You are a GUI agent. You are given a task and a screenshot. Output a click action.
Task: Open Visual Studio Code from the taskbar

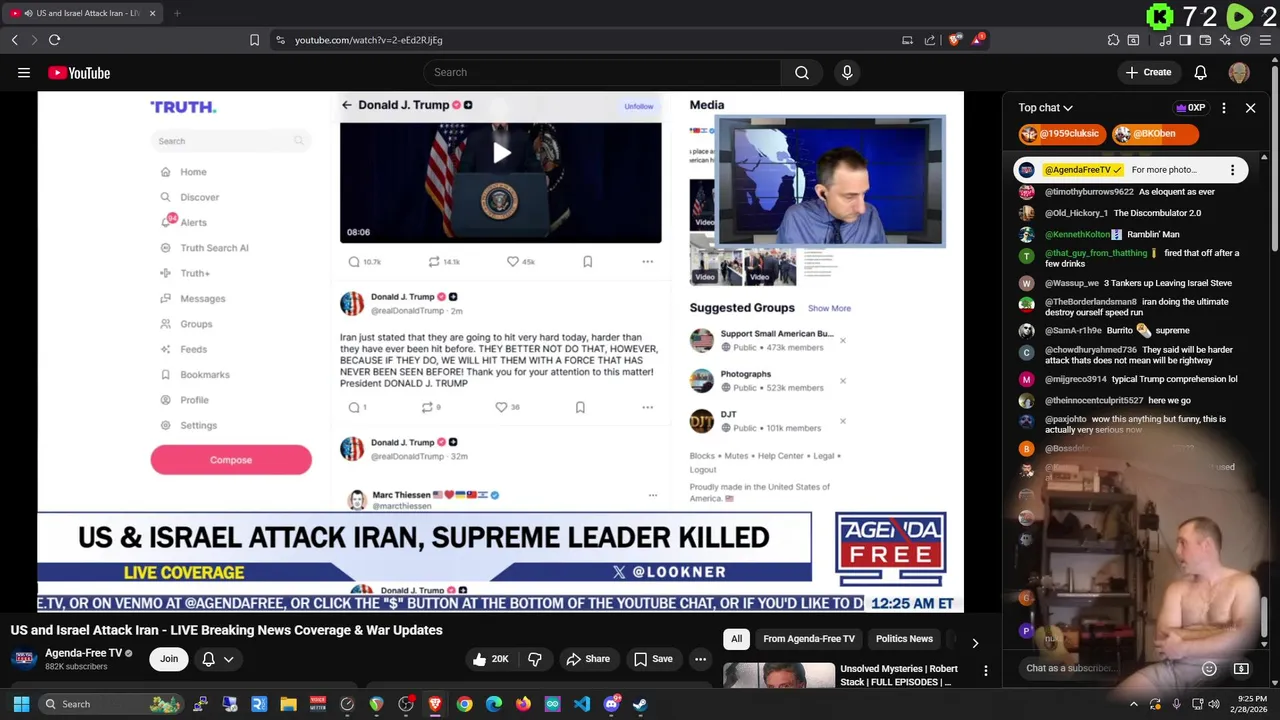pyautogui.click(x=582, y=704)
